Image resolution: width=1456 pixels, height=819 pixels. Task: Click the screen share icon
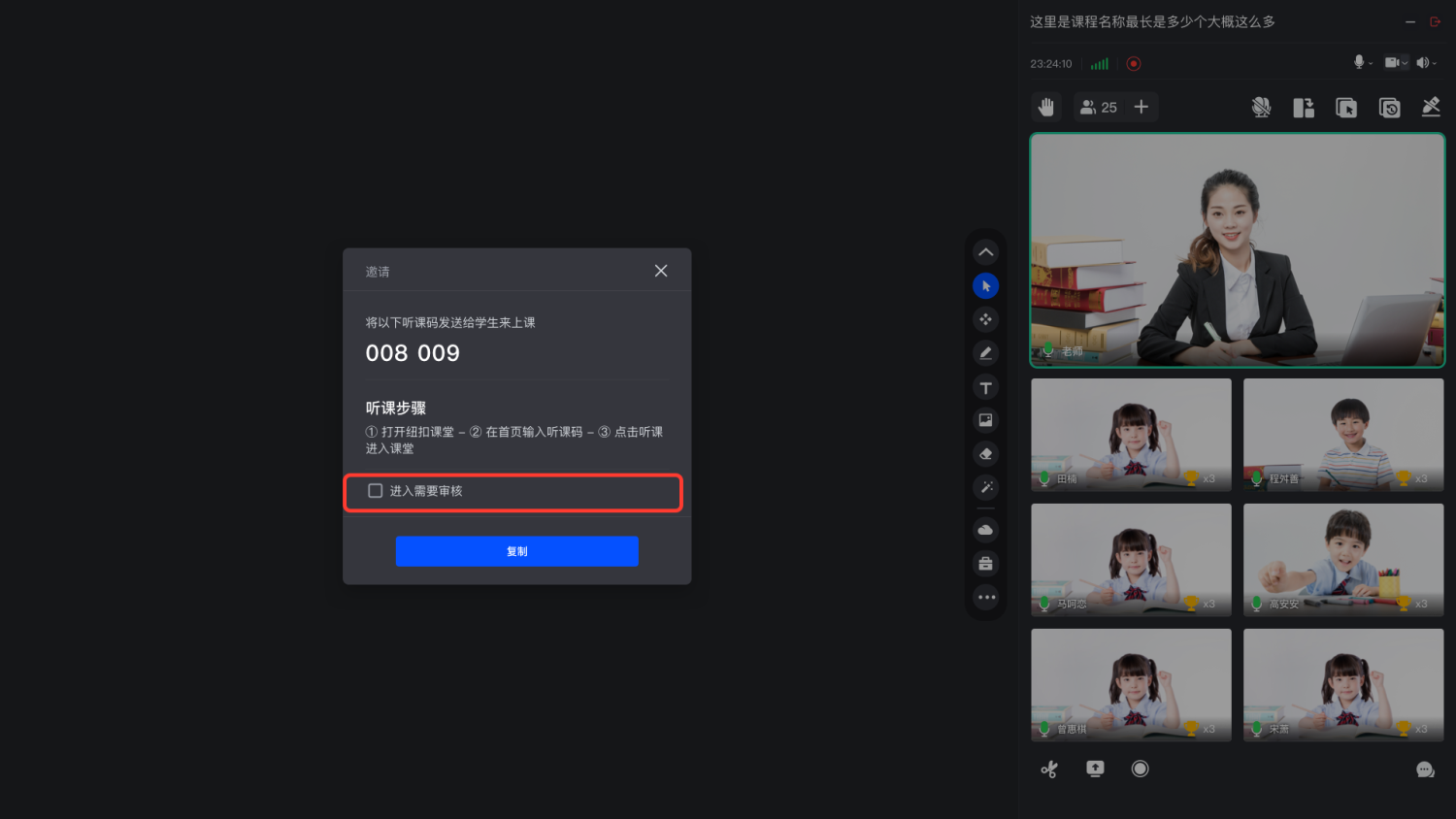click(x=1095, y=769)
